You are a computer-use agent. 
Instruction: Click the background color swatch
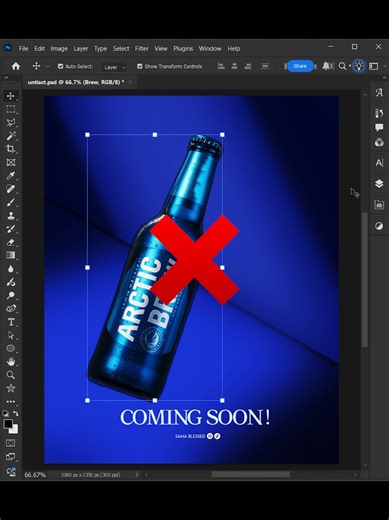[x=15, y=430]
